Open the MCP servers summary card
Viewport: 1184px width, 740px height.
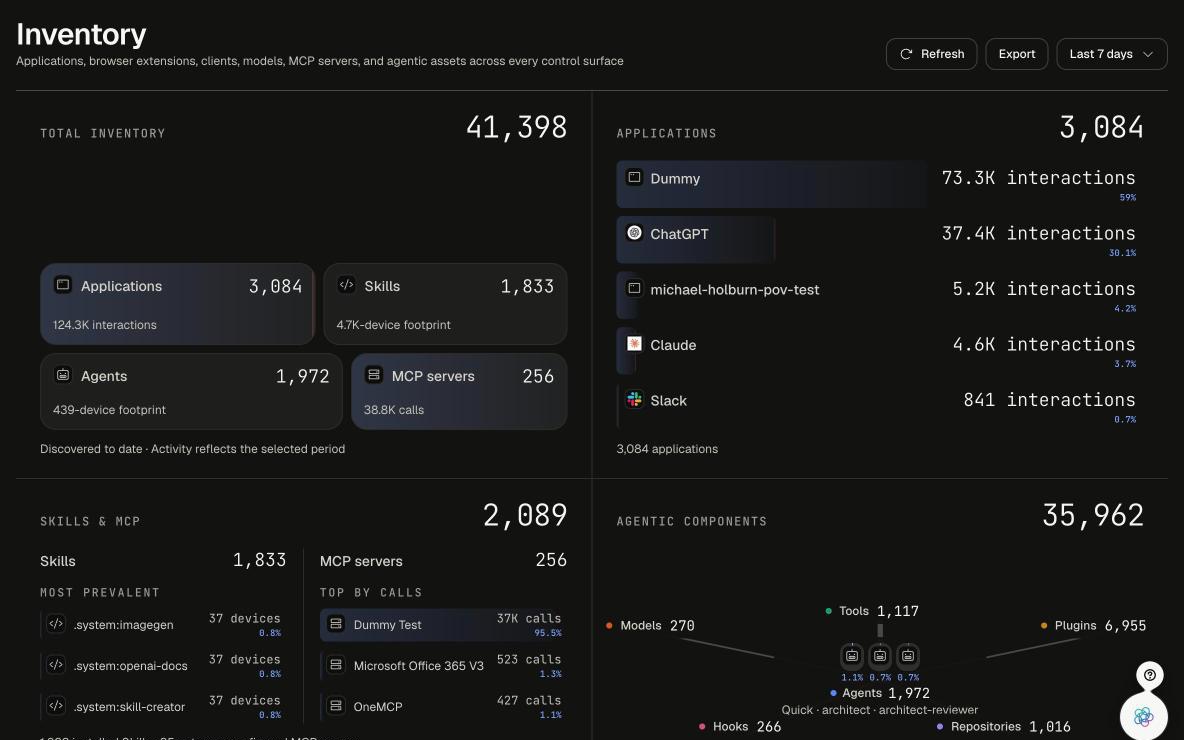[x=459, y=392]
